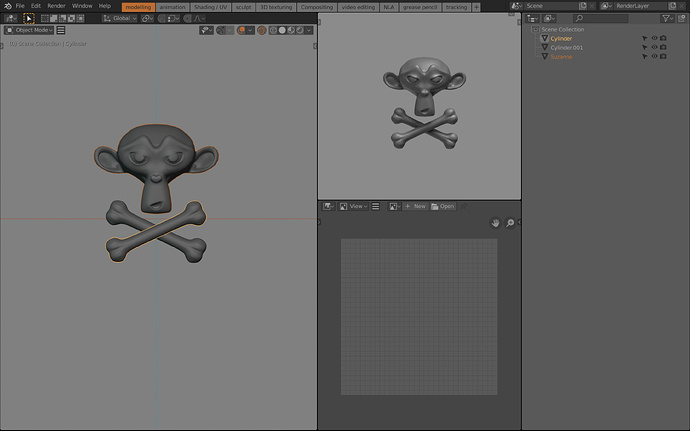Open the Global transform orientation dropdown
Screen dimensions: 690x431
click(120, 18)
